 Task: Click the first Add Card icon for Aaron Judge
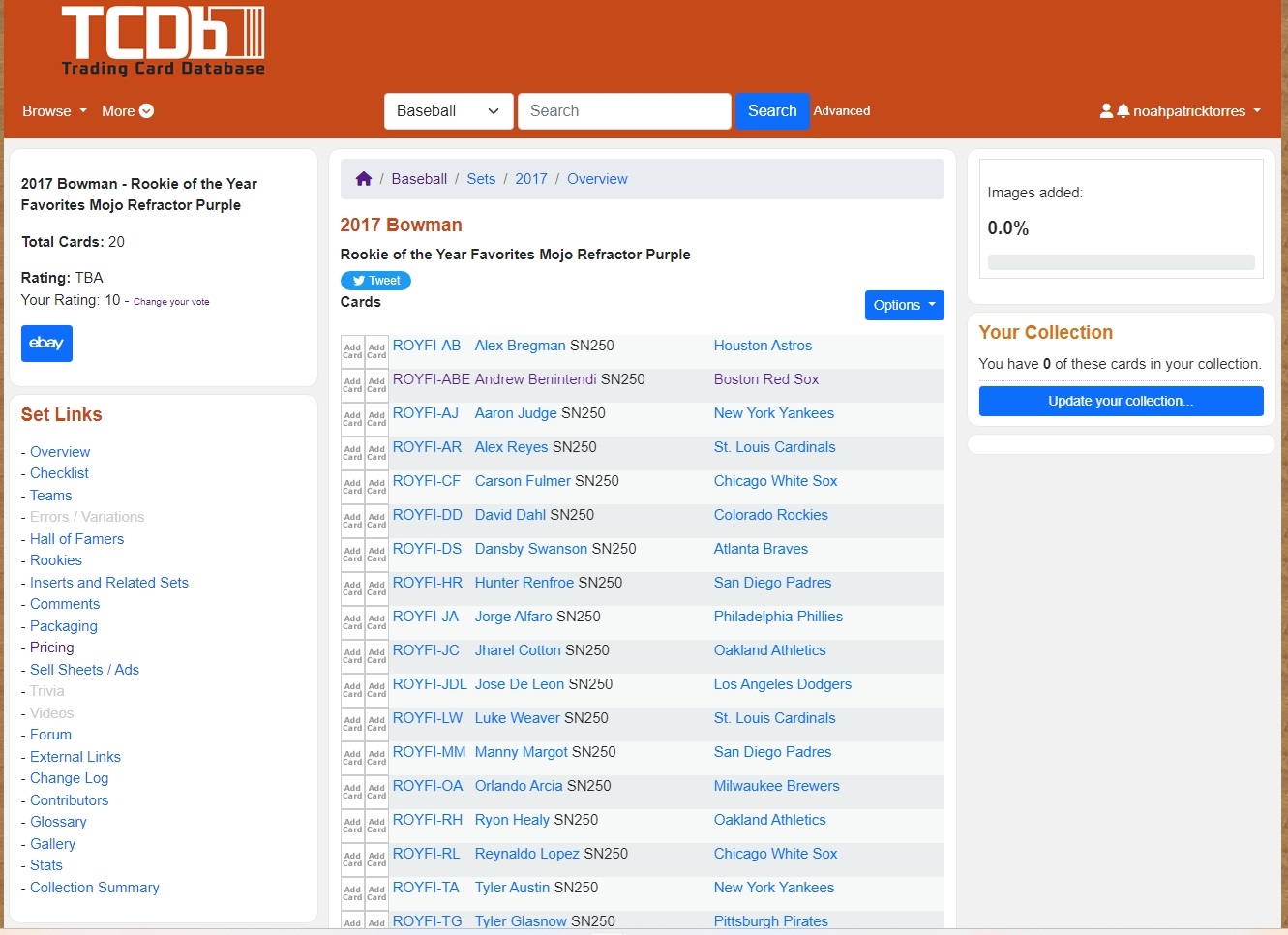tap(352, 419)
